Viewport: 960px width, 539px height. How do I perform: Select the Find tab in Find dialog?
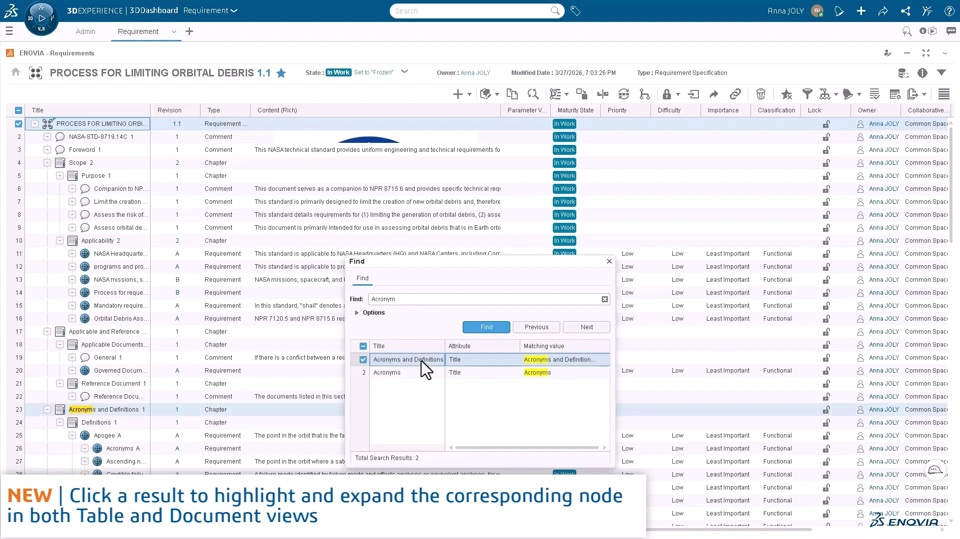[x=362, y=278]
